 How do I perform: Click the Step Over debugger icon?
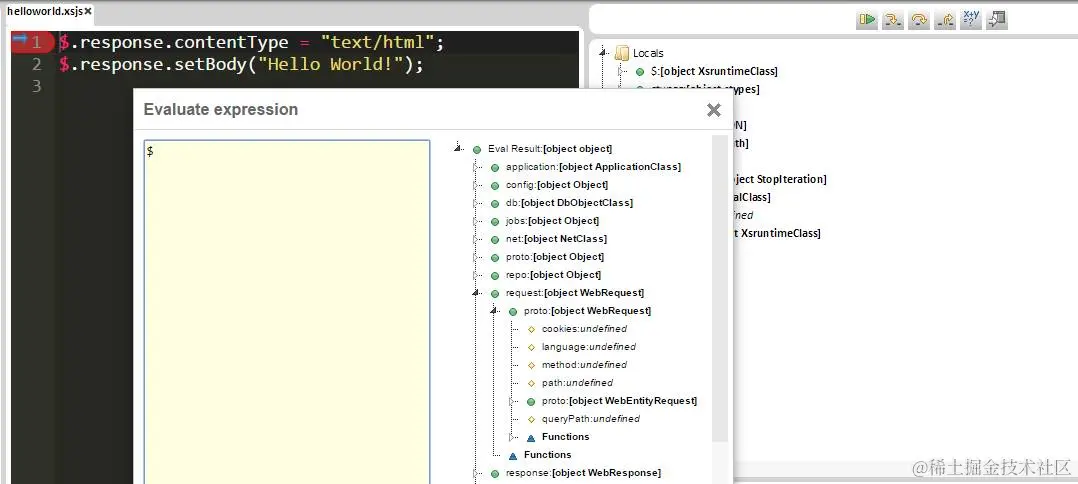click(x=919, y=19)
